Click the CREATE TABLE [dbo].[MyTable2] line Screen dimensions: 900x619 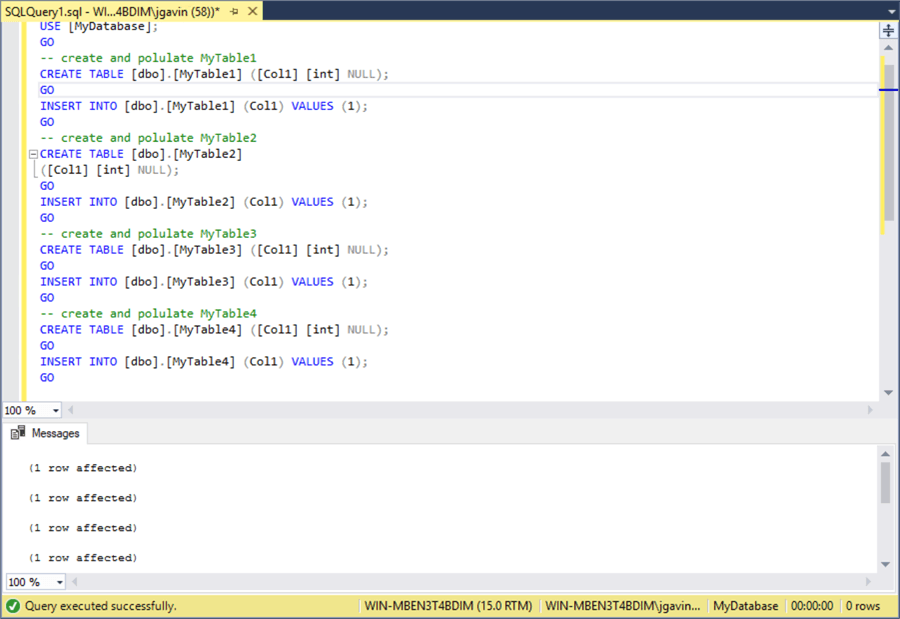pyautogui.click(x=141, y=154)
